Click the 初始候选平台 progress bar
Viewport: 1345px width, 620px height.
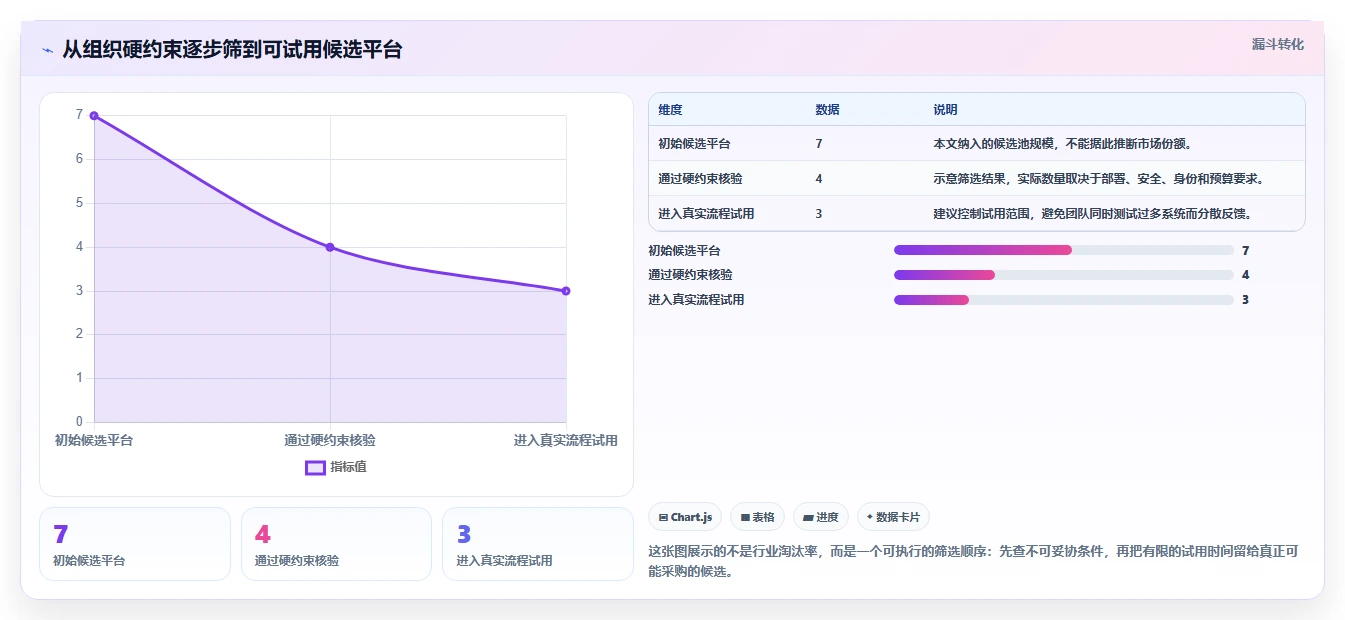(1063, 250)
